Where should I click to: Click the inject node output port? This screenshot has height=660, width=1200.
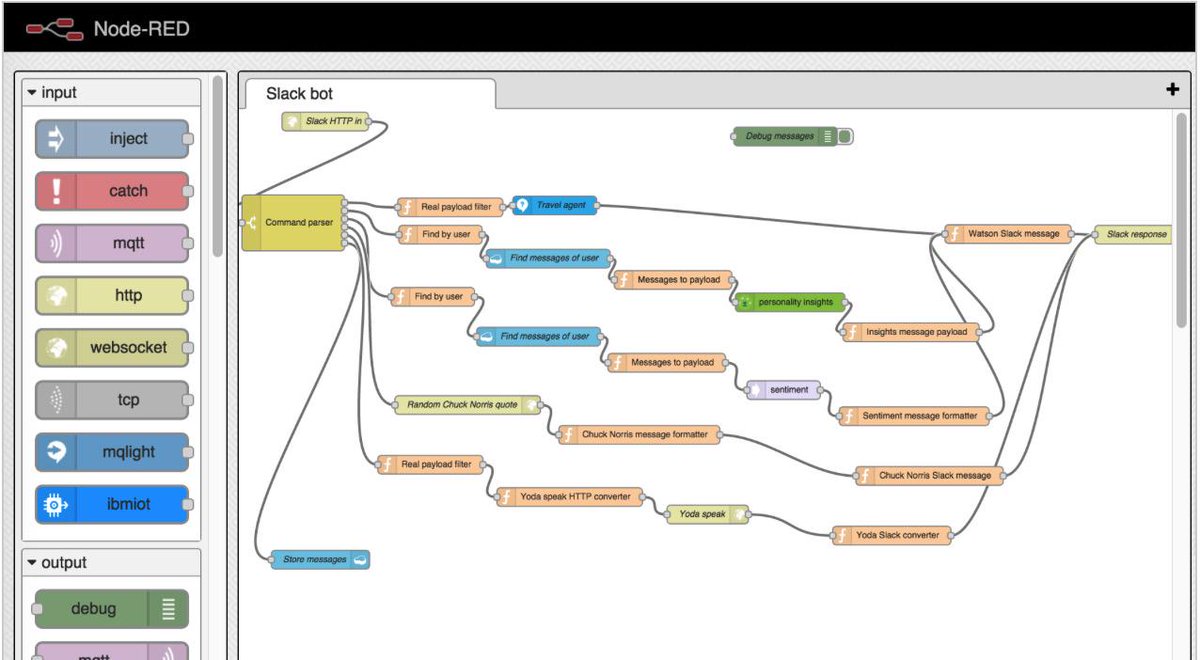click(x=187, y=139)
